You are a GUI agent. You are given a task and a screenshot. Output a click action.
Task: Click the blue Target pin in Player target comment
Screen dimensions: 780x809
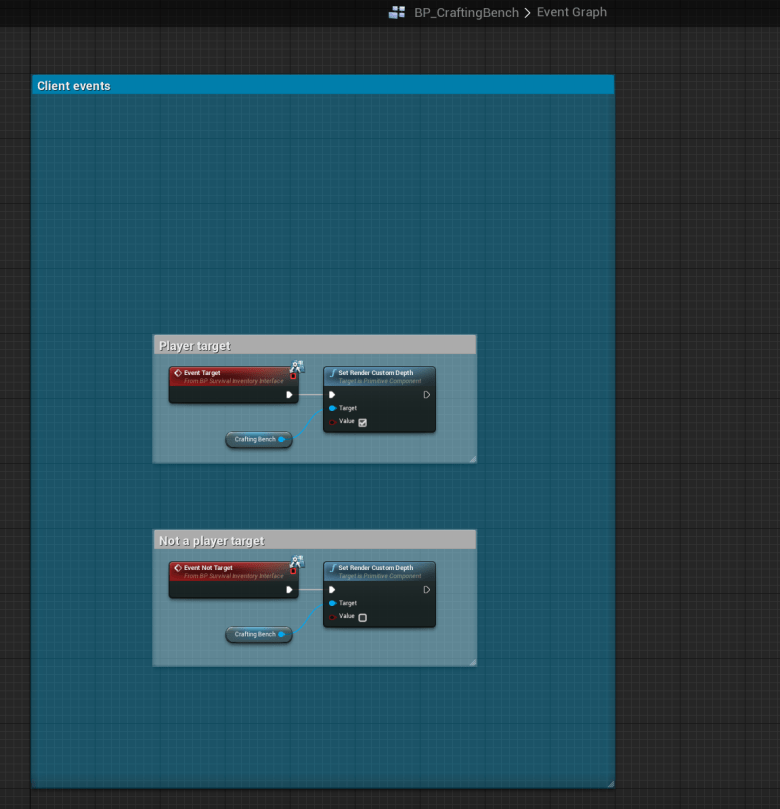(x=332, y=408)
